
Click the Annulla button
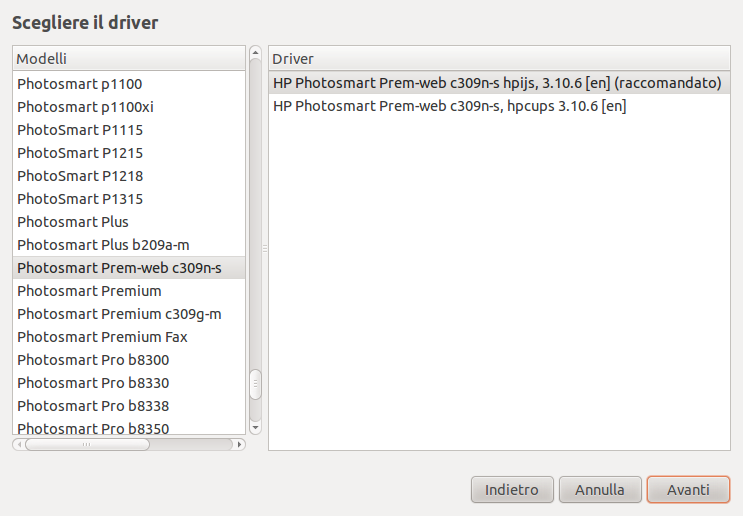(600, 489)
